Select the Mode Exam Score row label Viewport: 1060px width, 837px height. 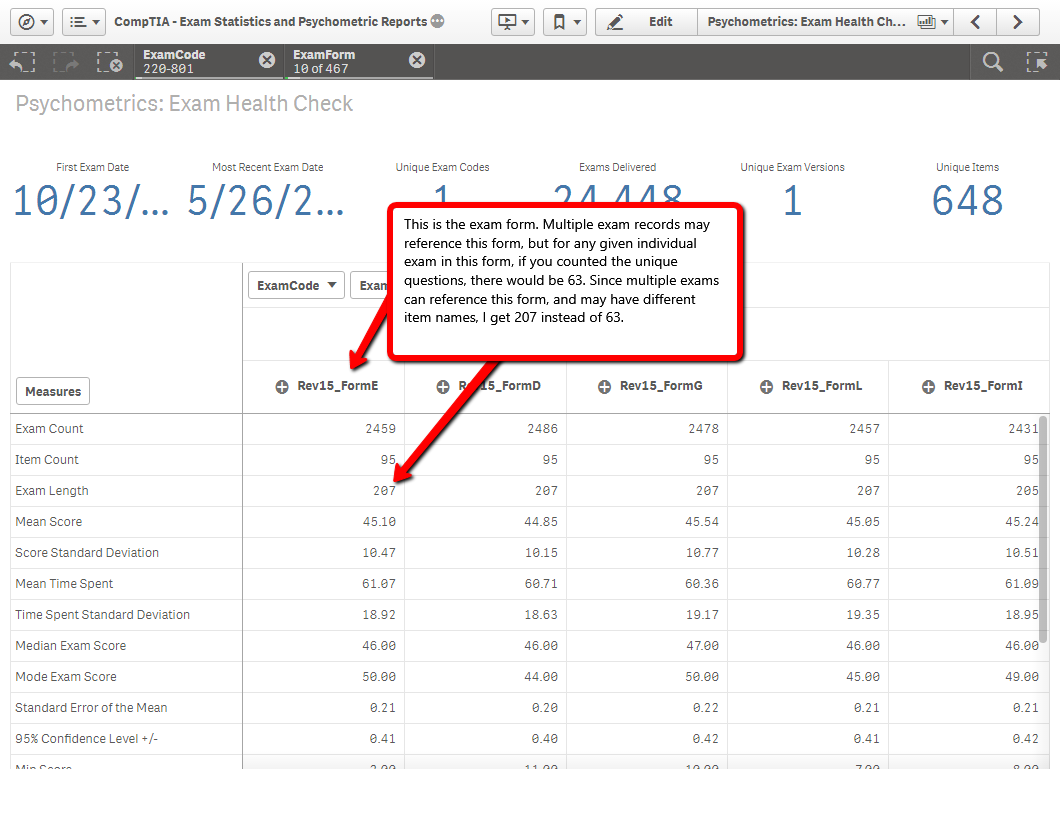(66, 677)
